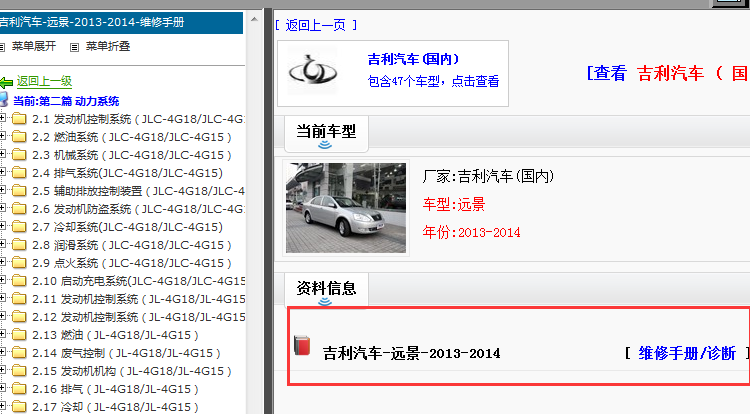Image resolution: width=750 pixels, height=414 pixels.
Task: Click folder icon of 2.4 排气系统
Action: pos(19,173)
